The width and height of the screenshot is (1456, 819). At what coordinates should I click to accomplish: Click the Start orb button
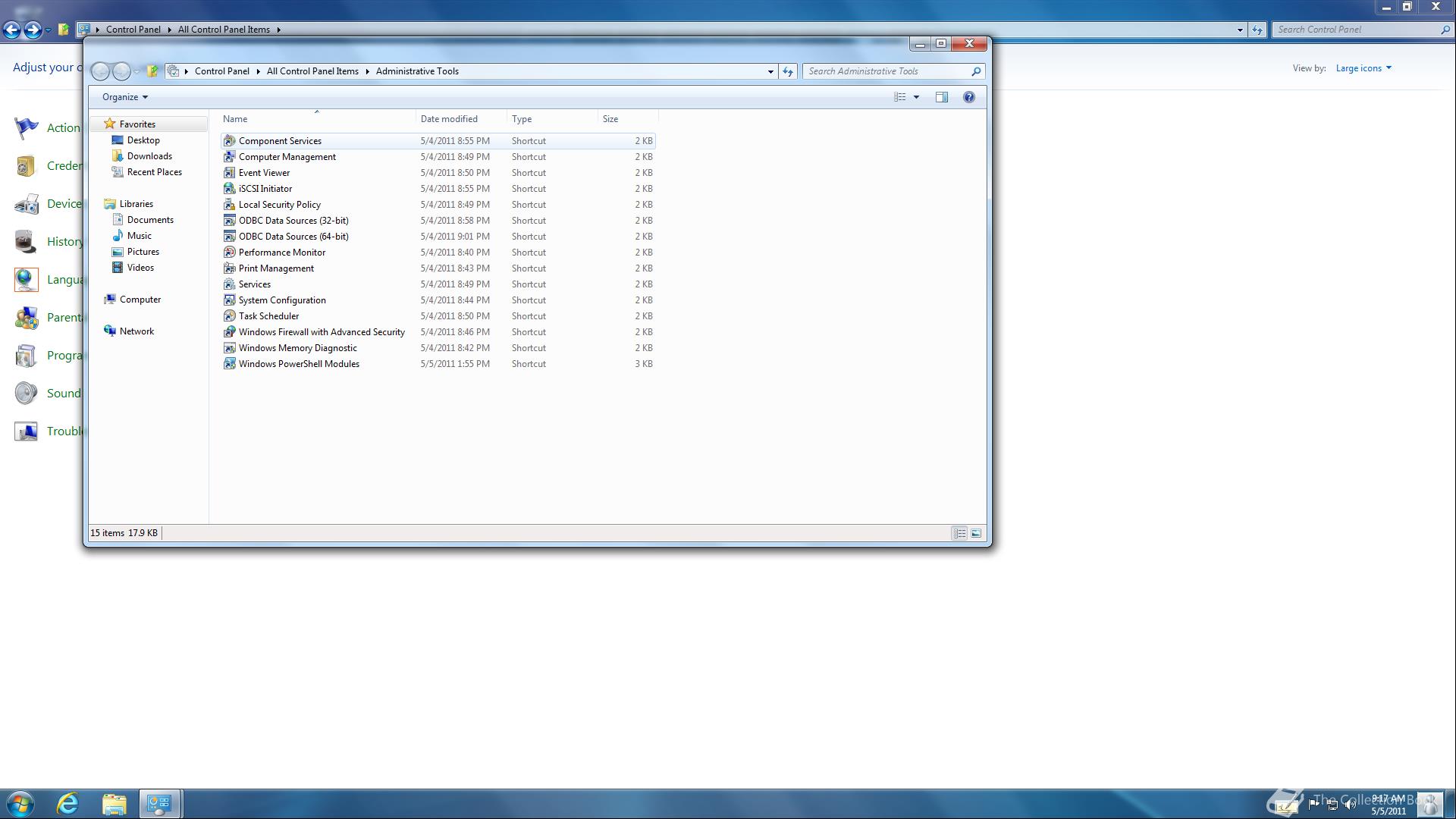[x=20, y=804]
